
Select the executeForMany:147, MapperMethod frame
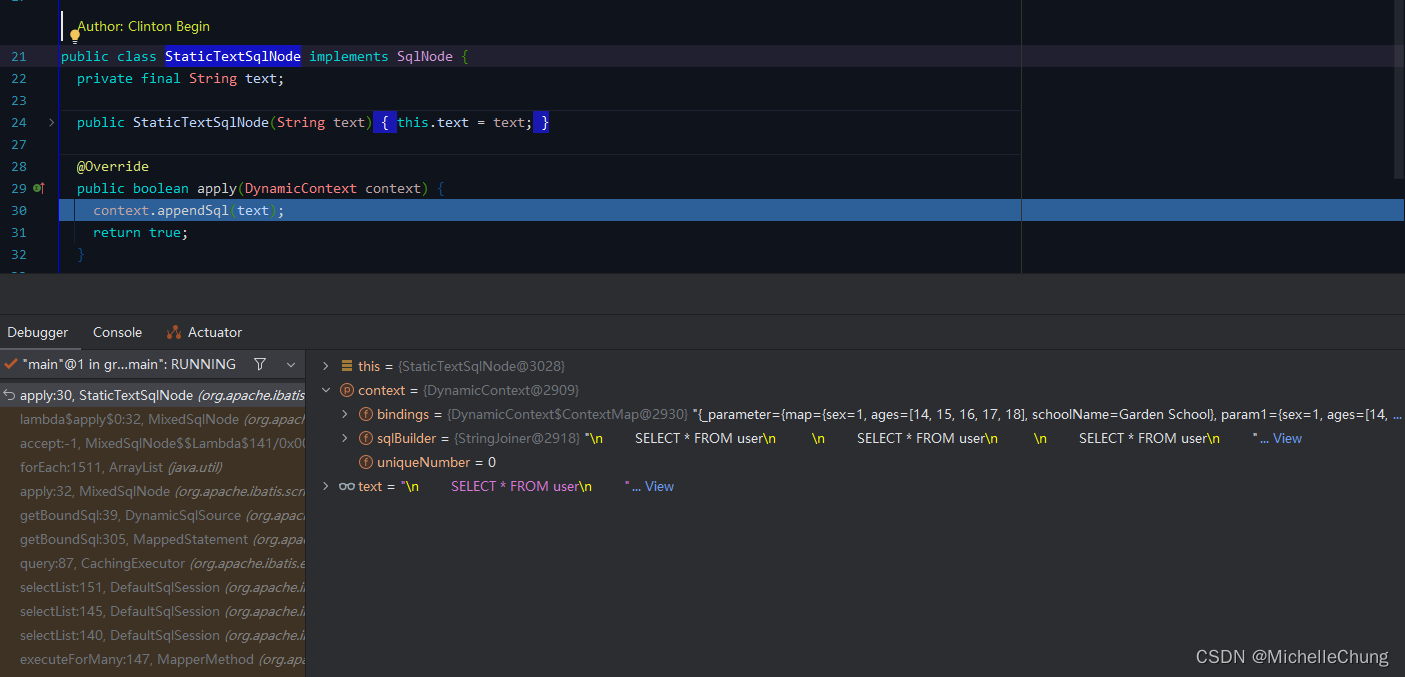pos(153,659)
